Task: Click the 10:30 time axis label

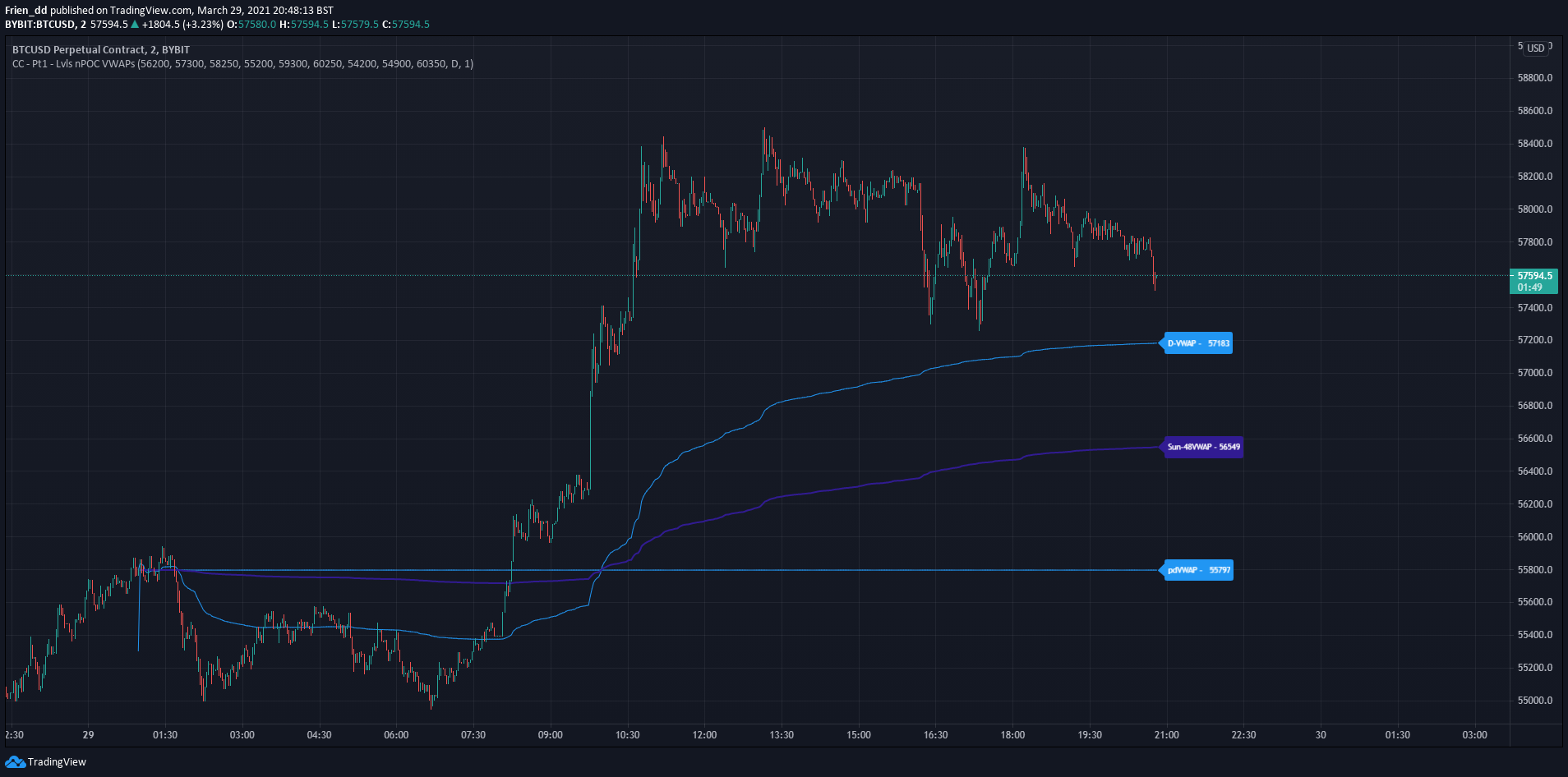Action: coord(628,735)
